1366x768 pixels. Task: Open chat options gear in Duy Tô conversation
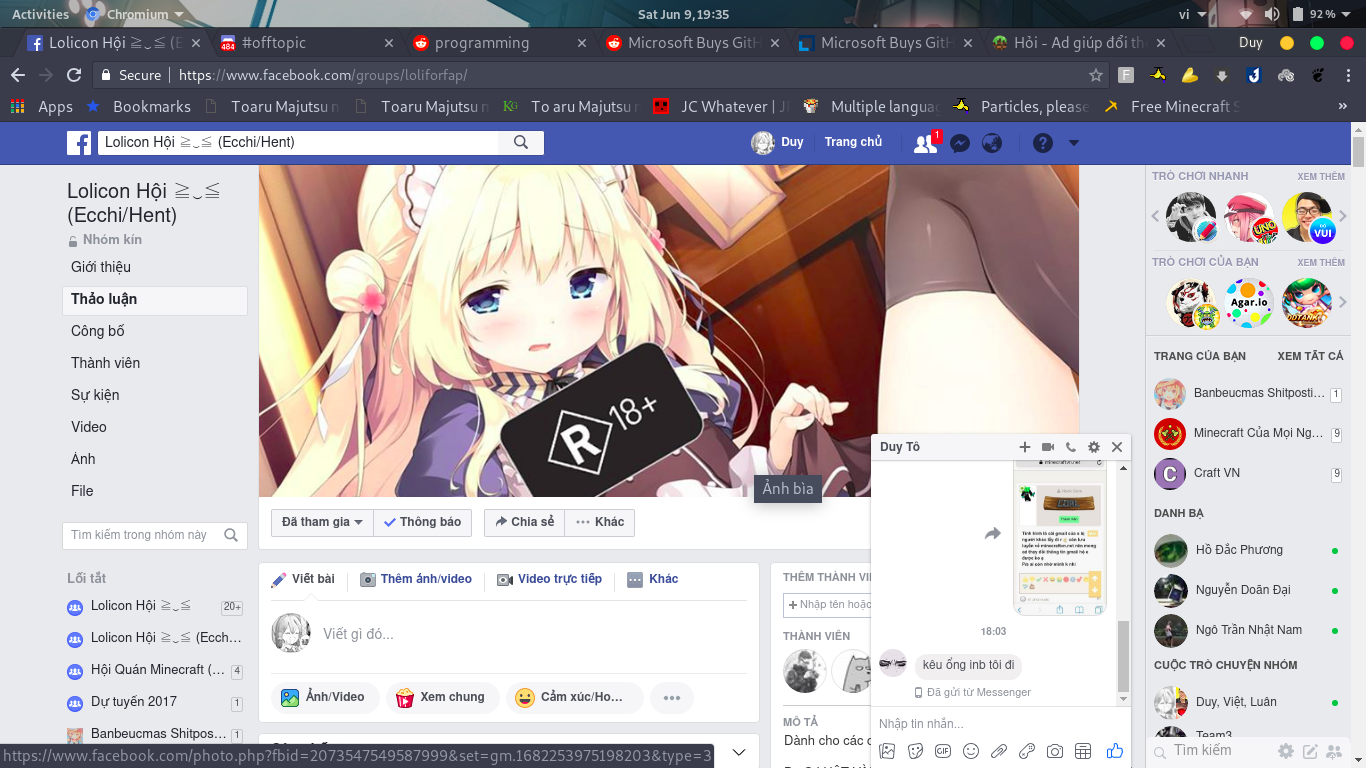click(1093, 447)
